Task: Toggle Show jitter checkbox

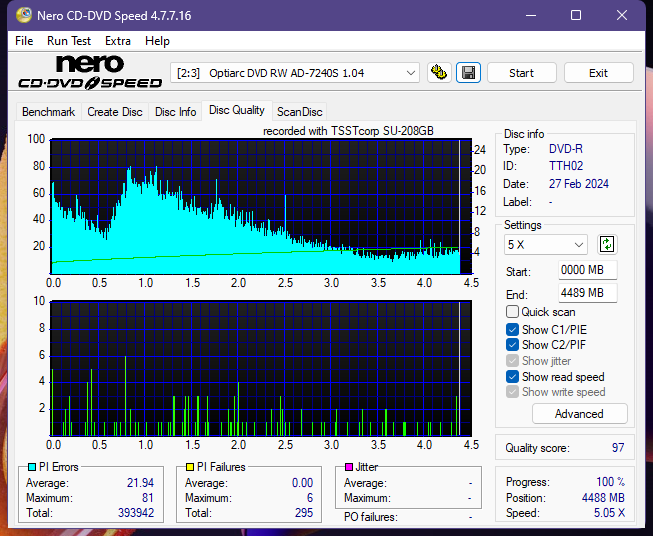Action: click(x=512, y=360)
